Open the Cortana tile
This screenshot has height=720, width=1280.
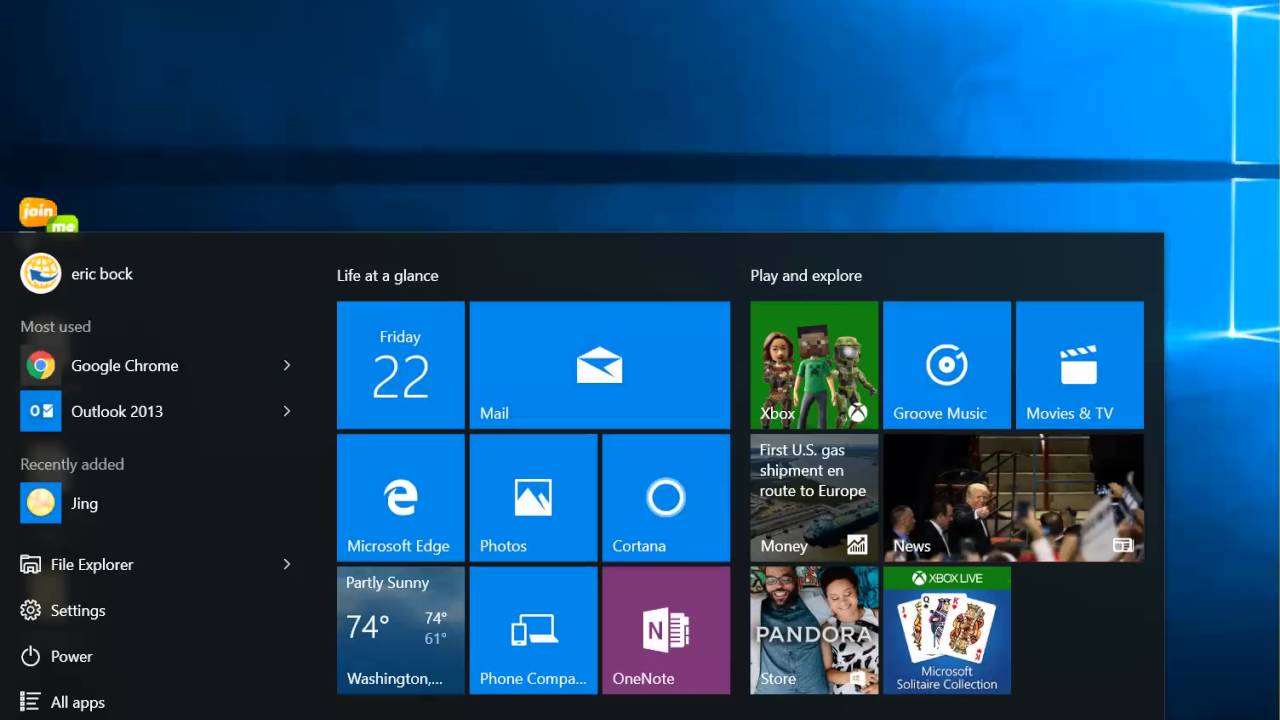click(666, 497)
